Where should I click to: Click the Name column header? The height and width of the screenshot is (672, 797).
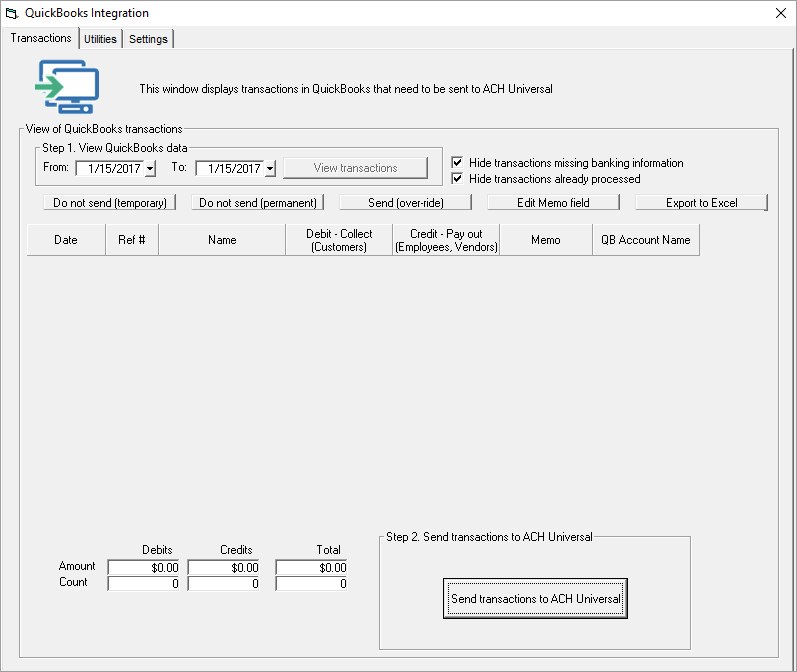point(222,240)
